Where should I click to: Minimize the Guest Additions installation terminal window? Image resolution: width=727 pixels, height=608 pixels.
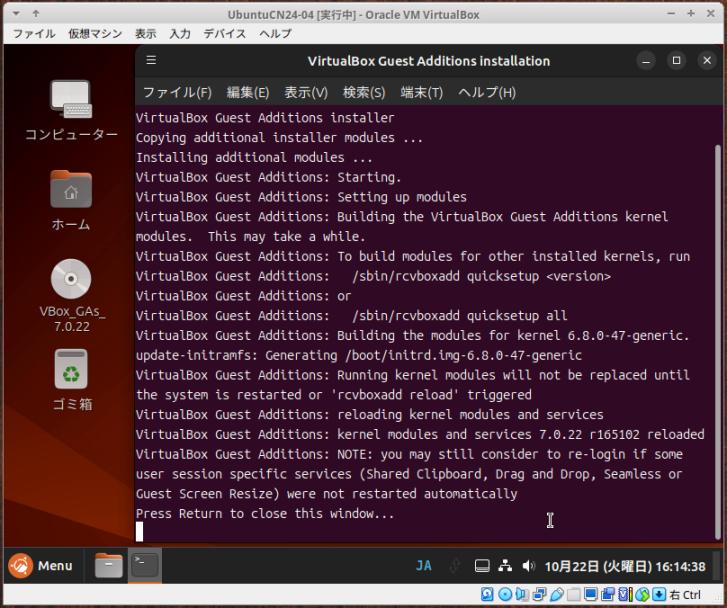646,61
